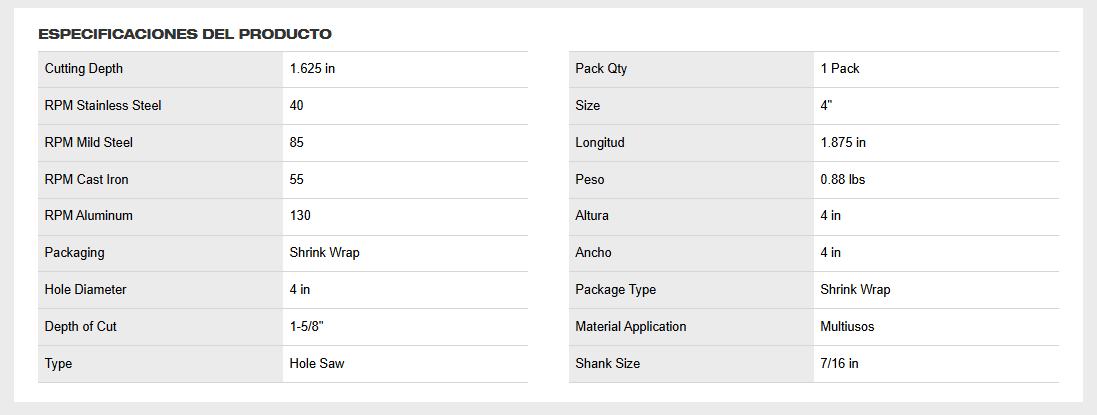Click the RPM Aluminum value 130
The width and height of the screenshot is (1097, 415).
tap(300, 216)
